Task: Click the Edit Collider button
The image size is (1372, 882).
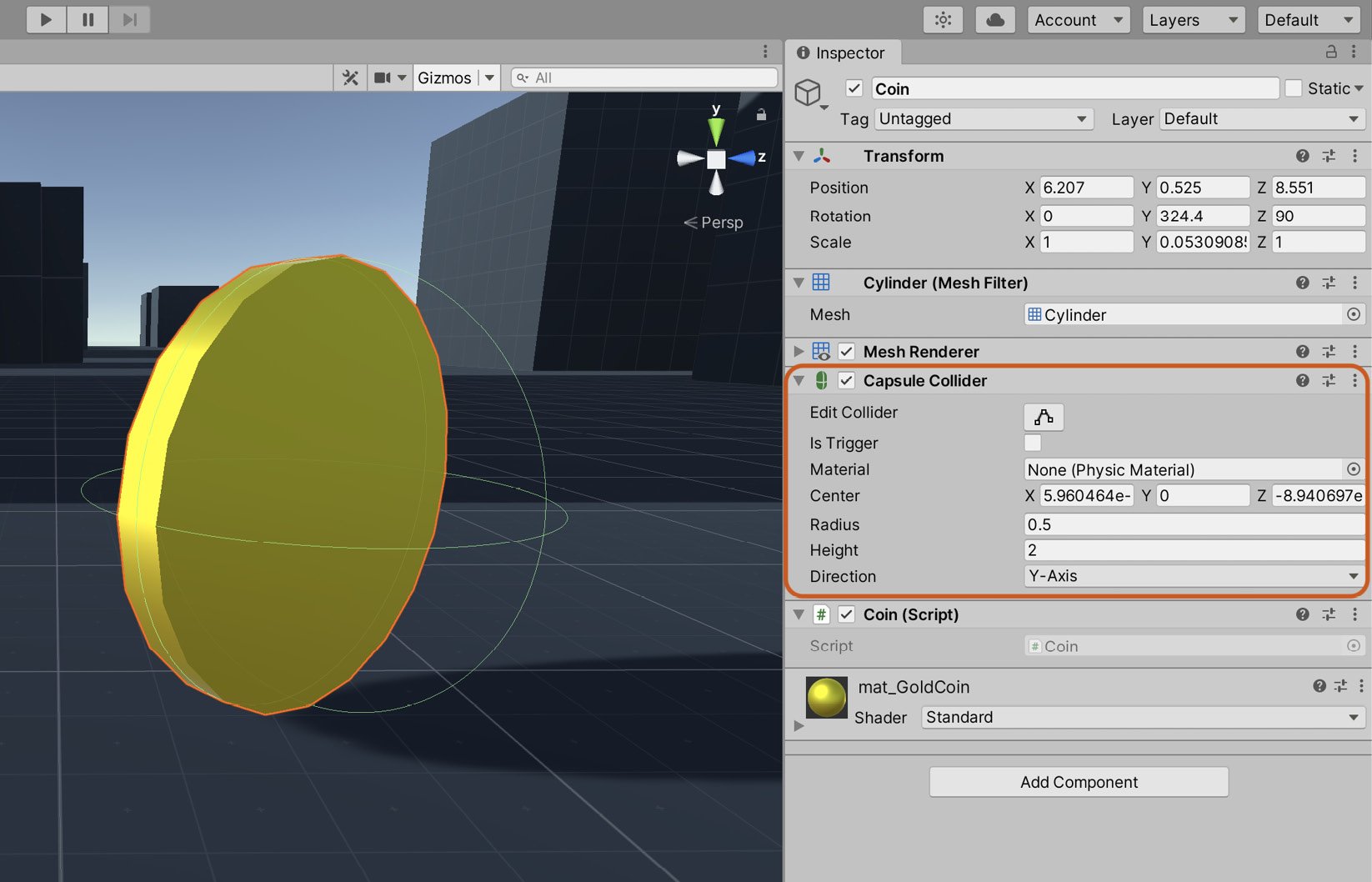Action: 1044,416
